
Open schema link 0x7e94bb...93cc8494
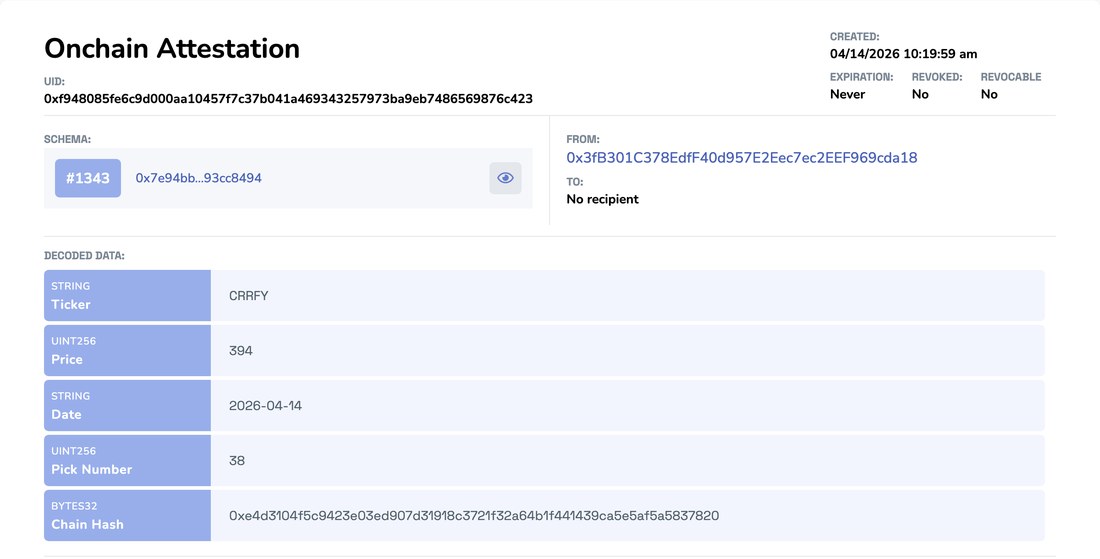[x=199, y=178]
